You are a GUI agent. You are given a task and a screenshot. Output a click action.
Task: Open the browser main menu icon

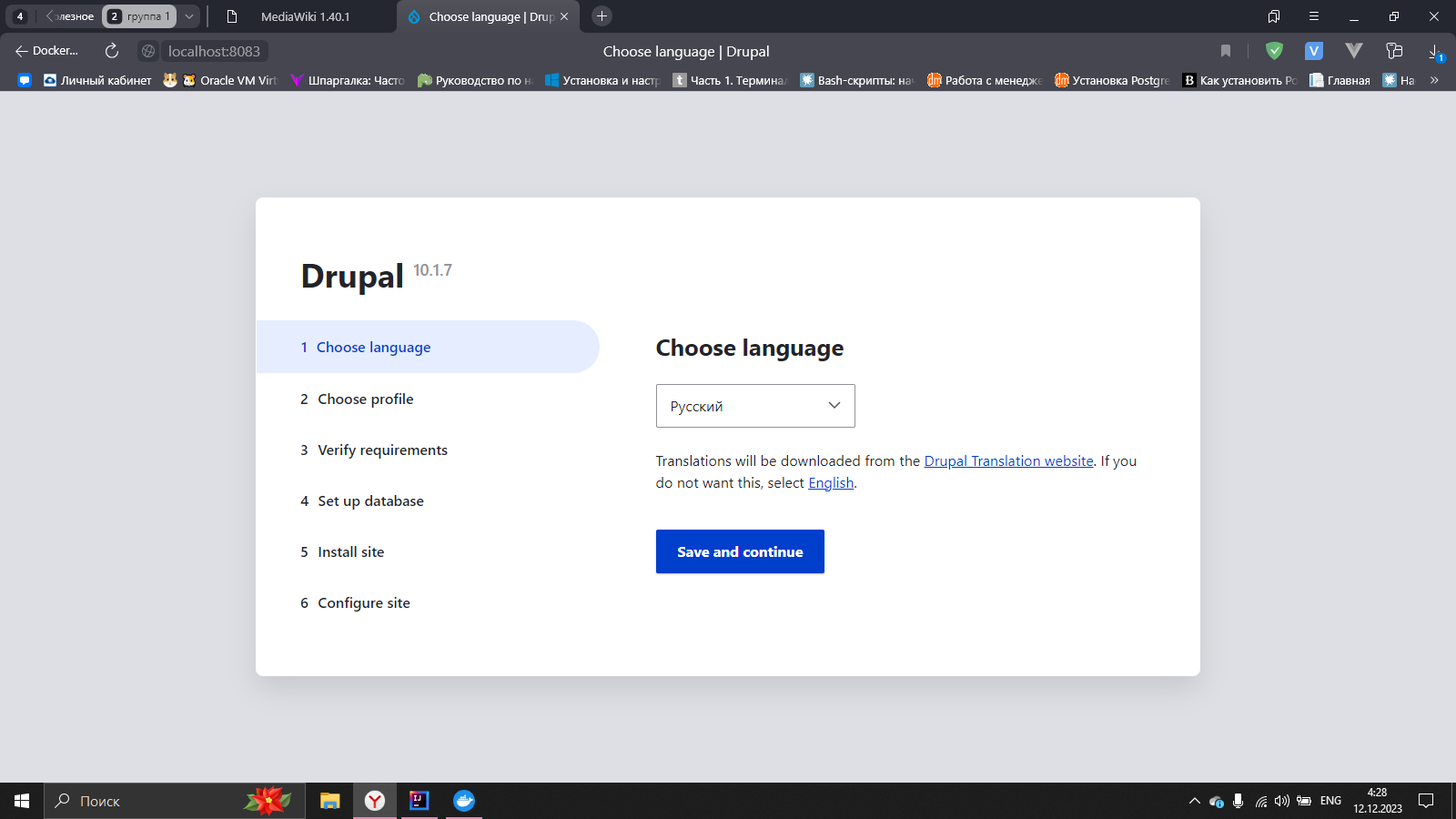pos(1313,16)
